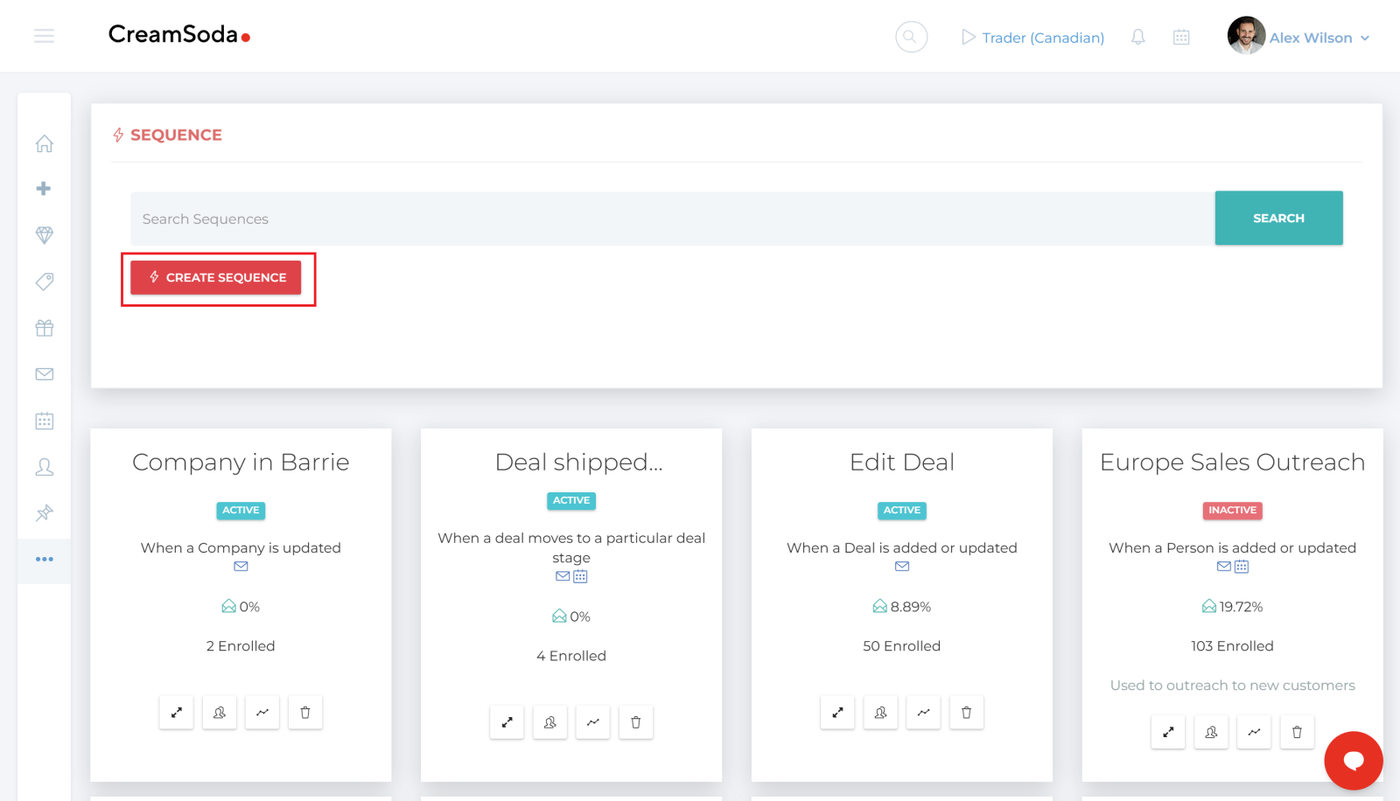
Task: Open the mail icon in sidebar
Action: coord(44,374)
